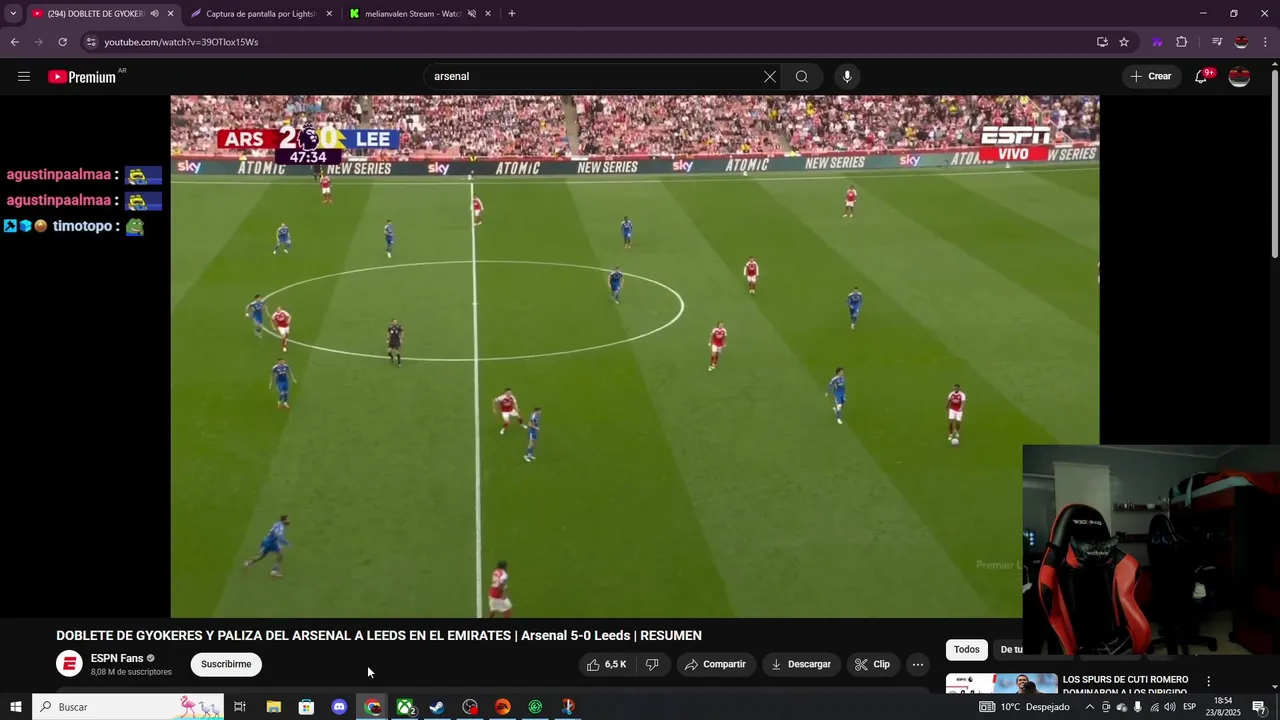The width and height of the screenshot is (1280, 720).
Task: Open the YouTube hamburger guide menu
Action: point(24,77)
